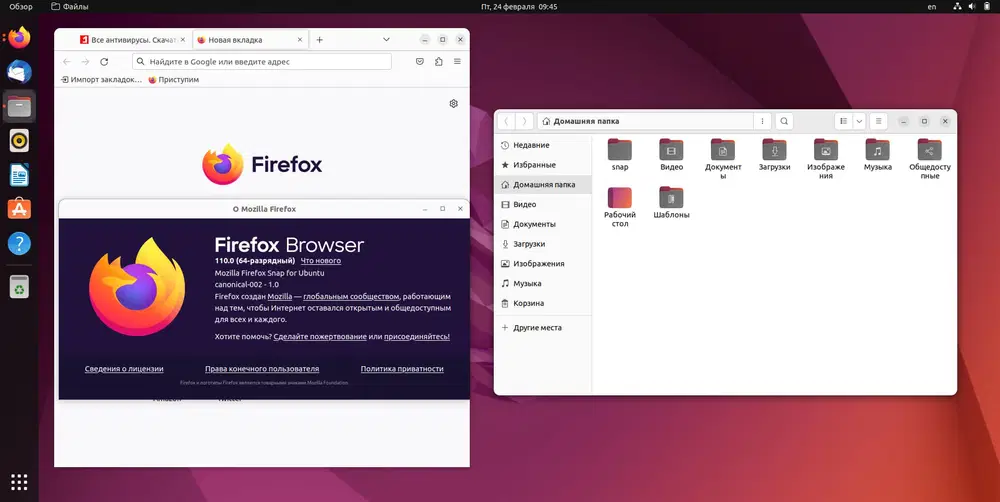1000x502 pixels.
Task: Open the Trash icon in the dock
Action: pyautogui.click(x=19, y=287)
